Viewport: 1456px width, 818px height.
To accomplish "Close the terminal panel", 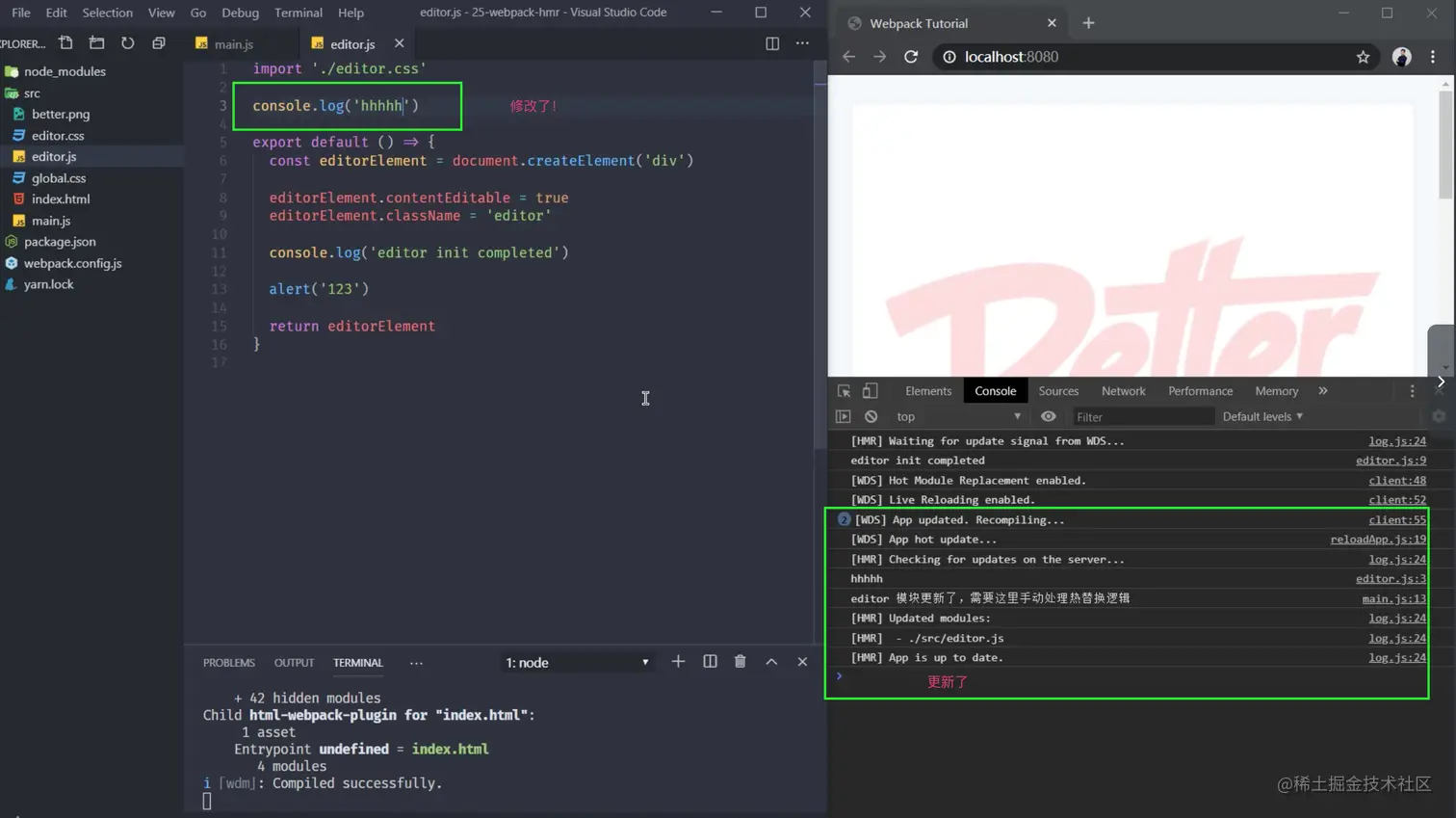I will (x=802, y=662).
